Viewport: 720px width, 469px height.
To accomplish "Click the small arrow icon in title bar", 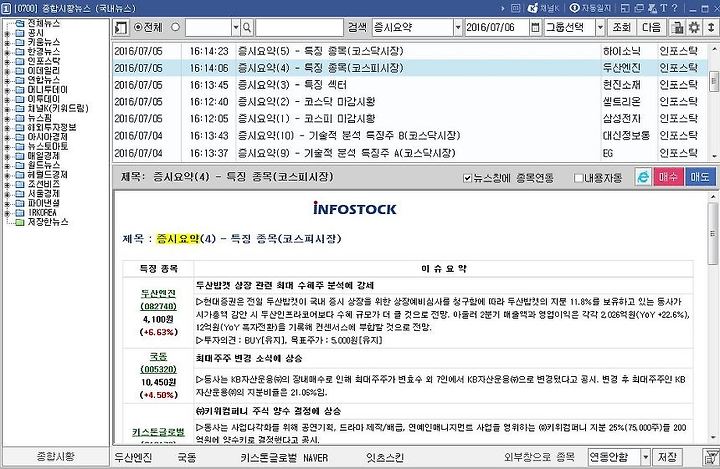I will [502, 8].
